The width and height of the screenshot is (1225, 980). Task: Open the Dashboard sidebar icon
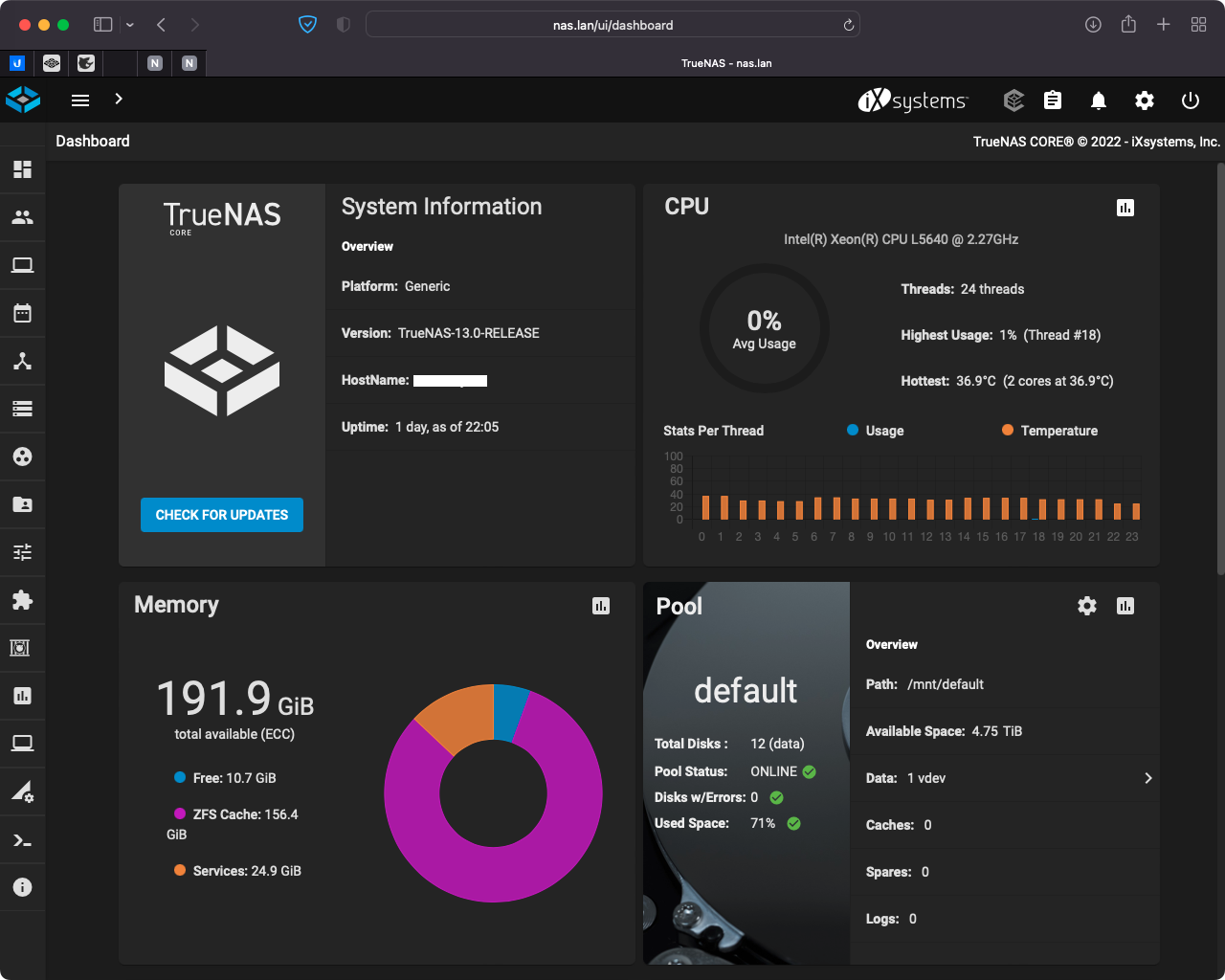22,169
